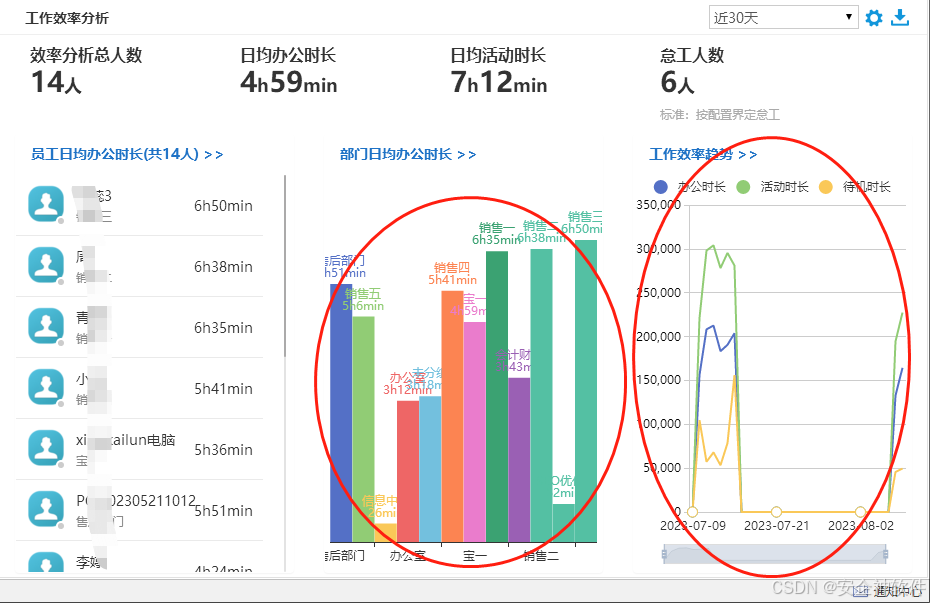
Task: Click the 4h59min daily office duration value
Action: pos(289,82)
